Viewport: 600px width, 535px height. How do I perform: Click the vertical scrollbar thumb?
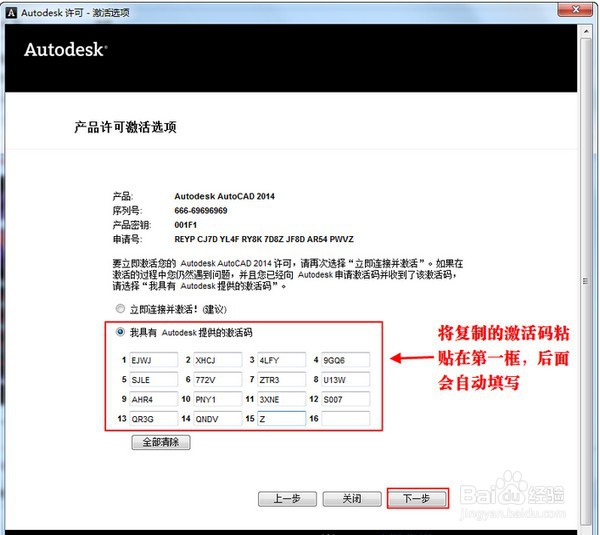(x=585, y=281)
